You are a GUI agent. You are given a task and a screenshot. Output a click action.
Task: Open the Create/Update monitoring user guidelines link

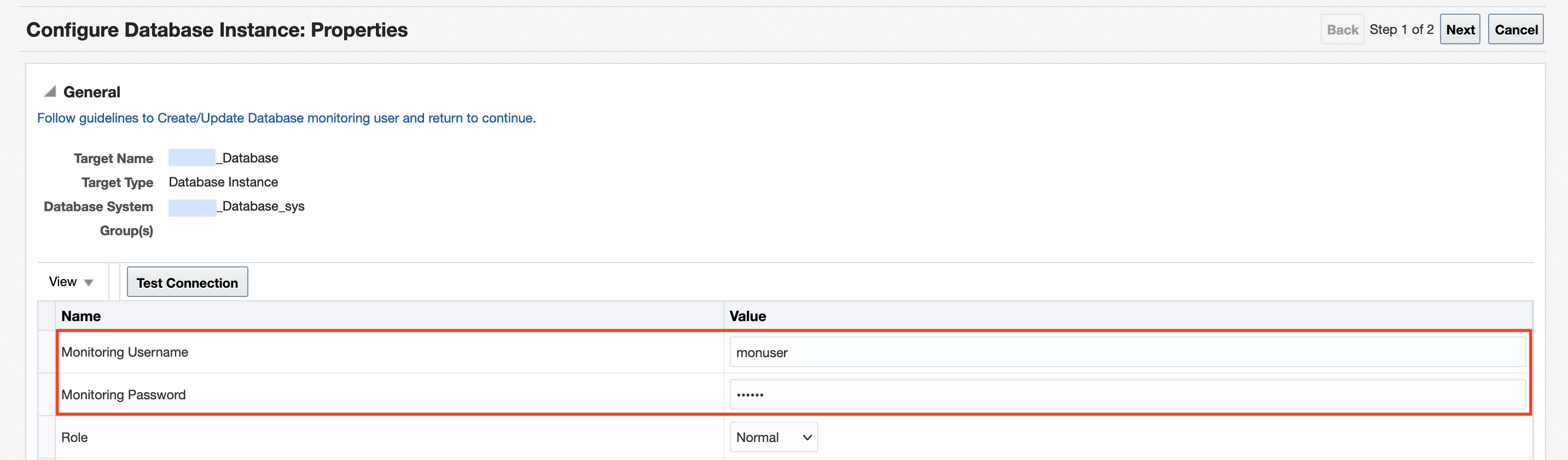pos(286,118)
